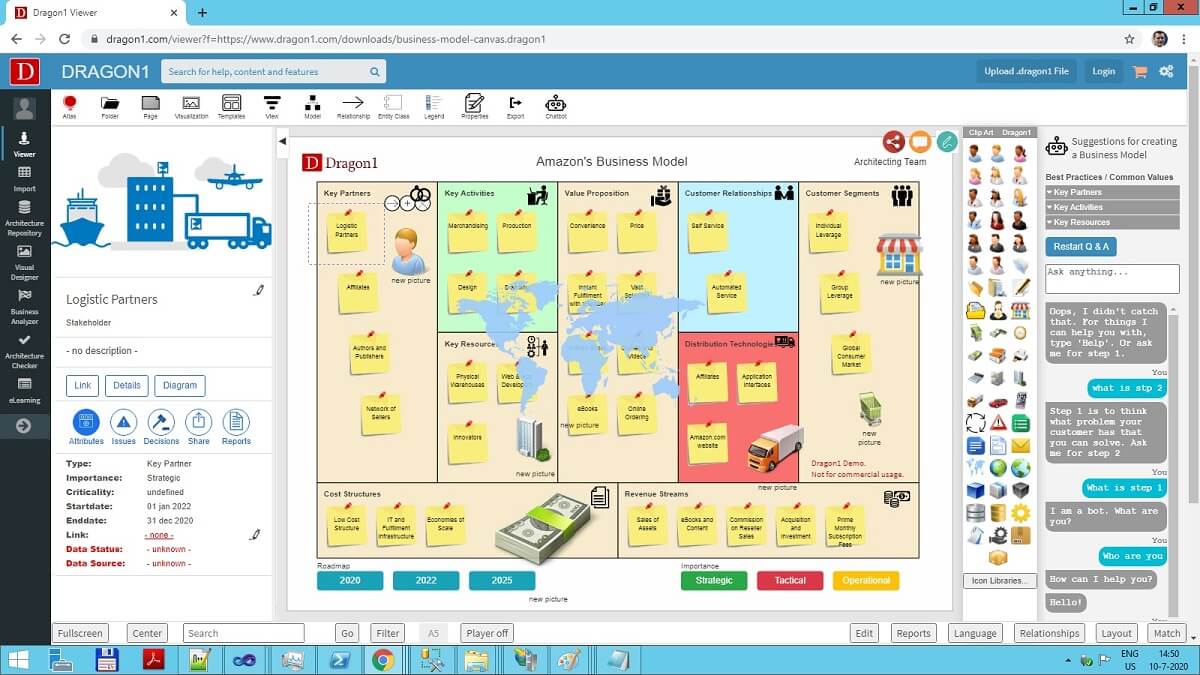Image resolution: width=1200 pixels, height=675 pixels.
Task: Edit the Logistic Partners title pencil icon
Action: point(259,290)
